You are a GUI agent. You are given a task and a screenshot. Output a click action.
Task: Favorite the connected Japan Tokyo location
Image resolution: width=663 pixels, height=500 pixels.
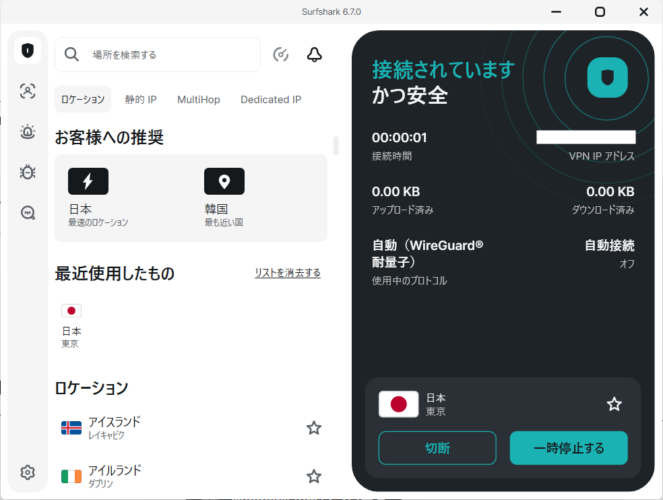[614, 404]
